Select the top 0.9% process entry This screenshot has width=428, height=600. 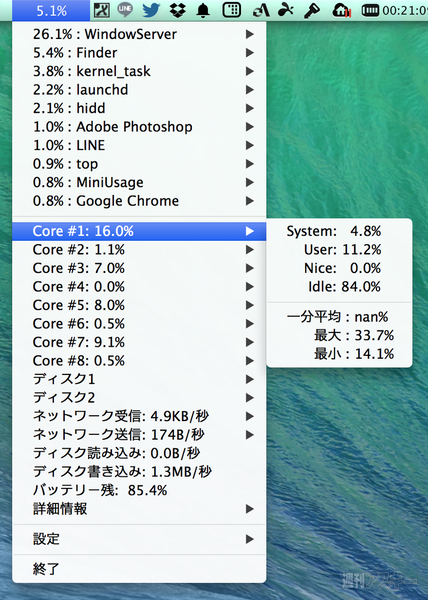139,164
